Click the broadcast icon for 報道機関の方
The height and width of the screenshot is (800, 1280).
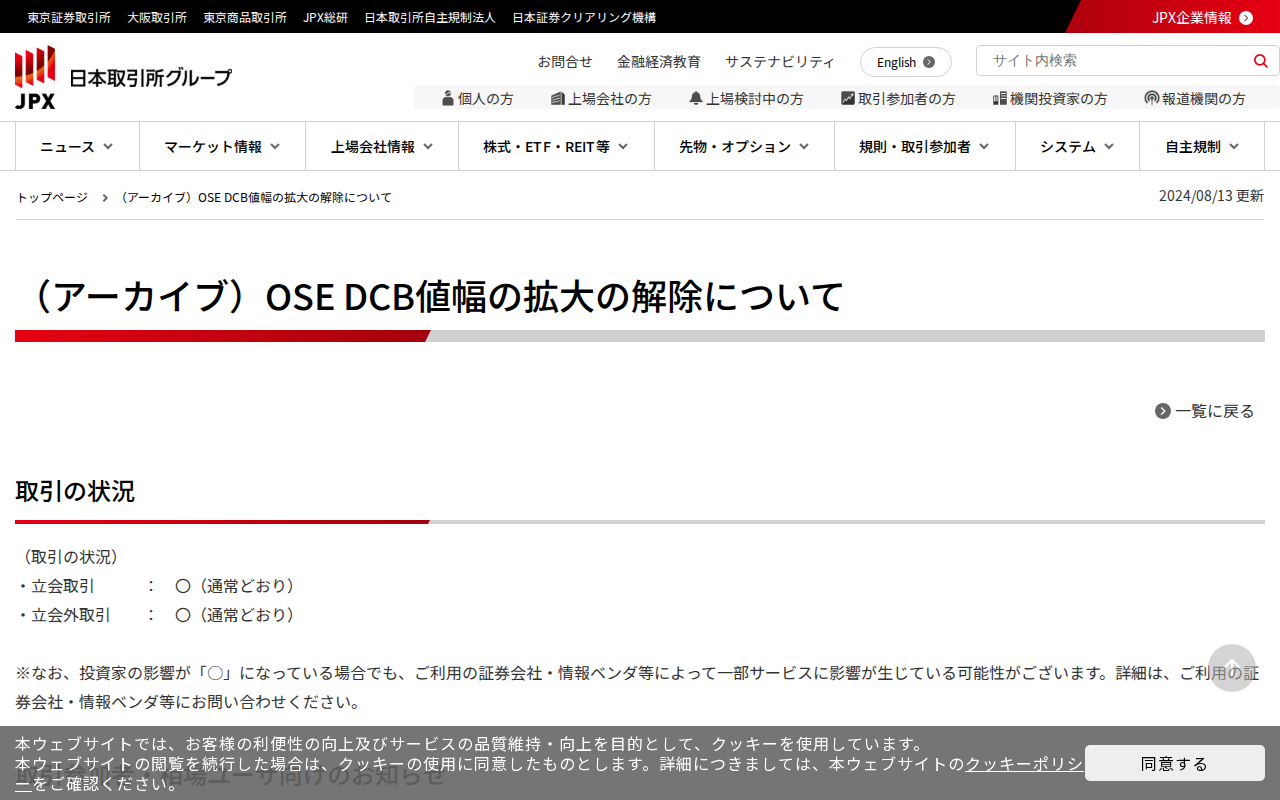click(1152, 98)
